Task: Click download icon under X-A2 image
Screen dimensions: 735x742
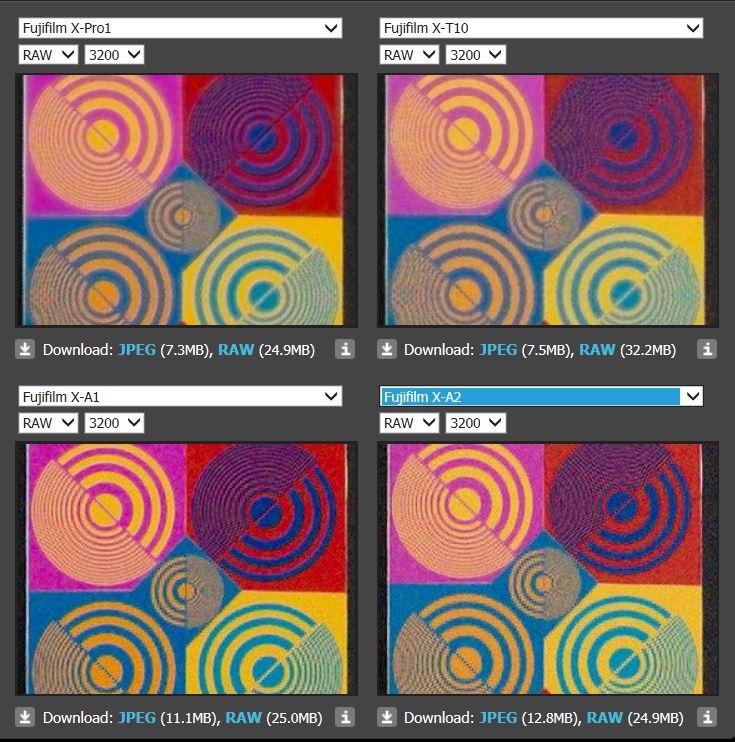Action: coord(387,717)
